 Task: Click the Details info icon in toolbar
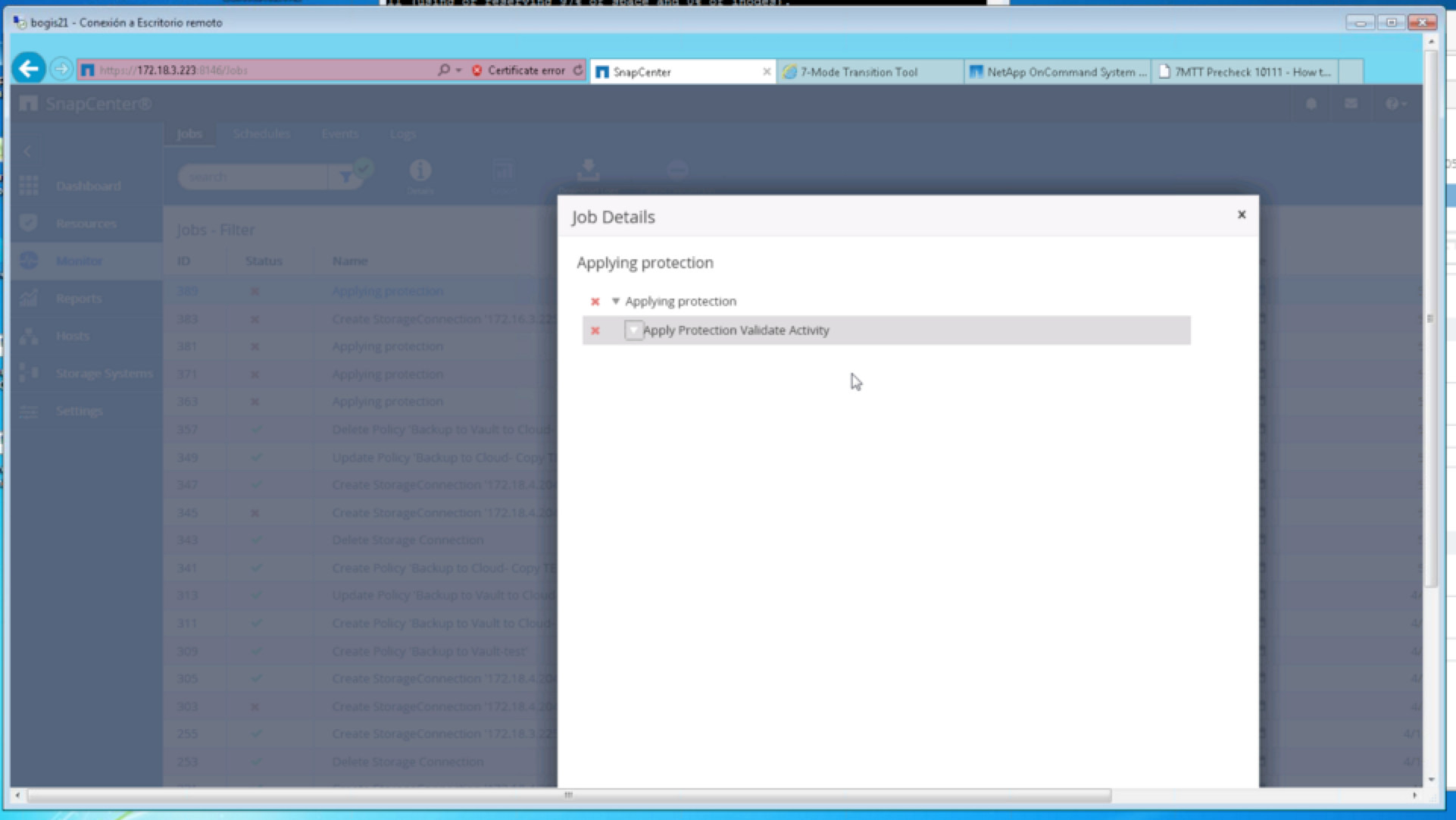click(420, 171)
